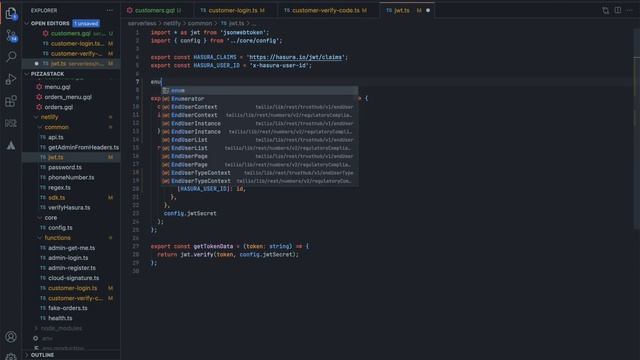
Task: Click netlify in the breadcrumb path
Action: click(172, 23)
